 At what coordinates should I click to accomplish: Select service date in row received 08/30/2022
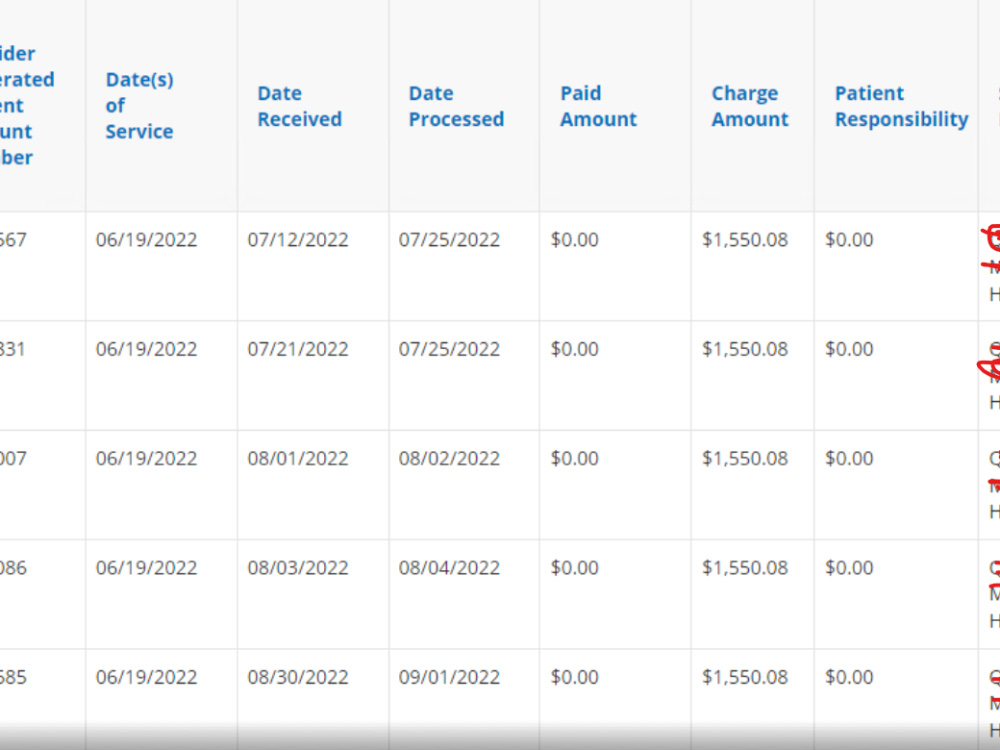(x=146, y=677)
